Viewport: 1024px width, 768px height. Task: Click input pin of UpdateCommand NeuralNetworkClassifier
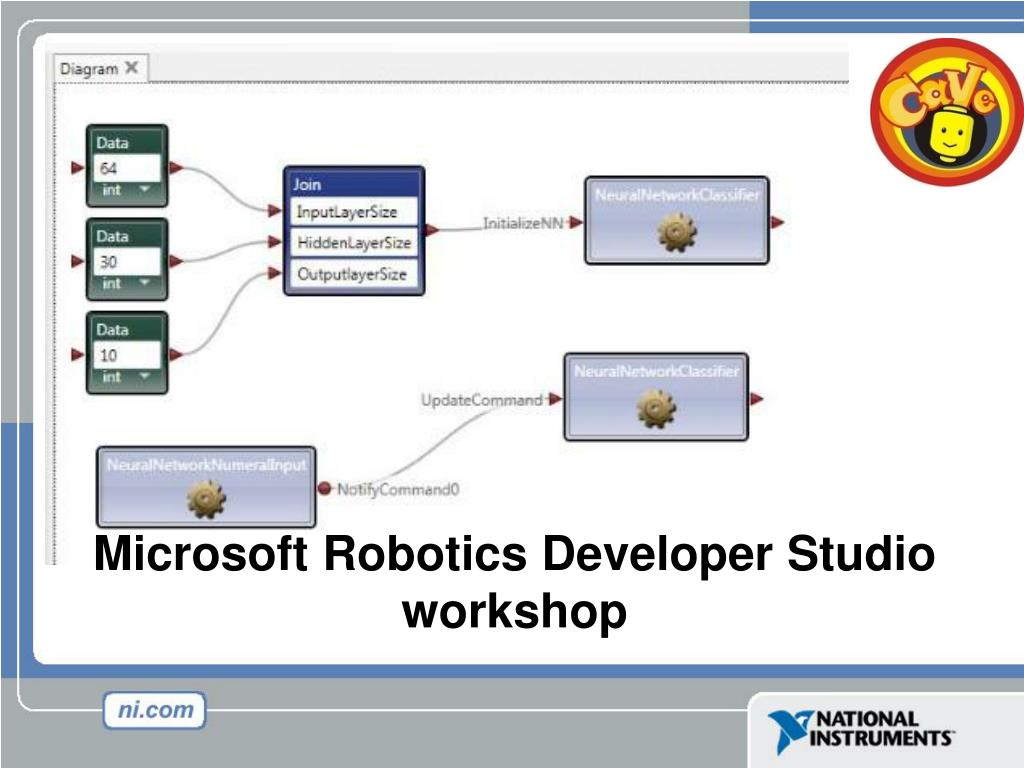555,399
